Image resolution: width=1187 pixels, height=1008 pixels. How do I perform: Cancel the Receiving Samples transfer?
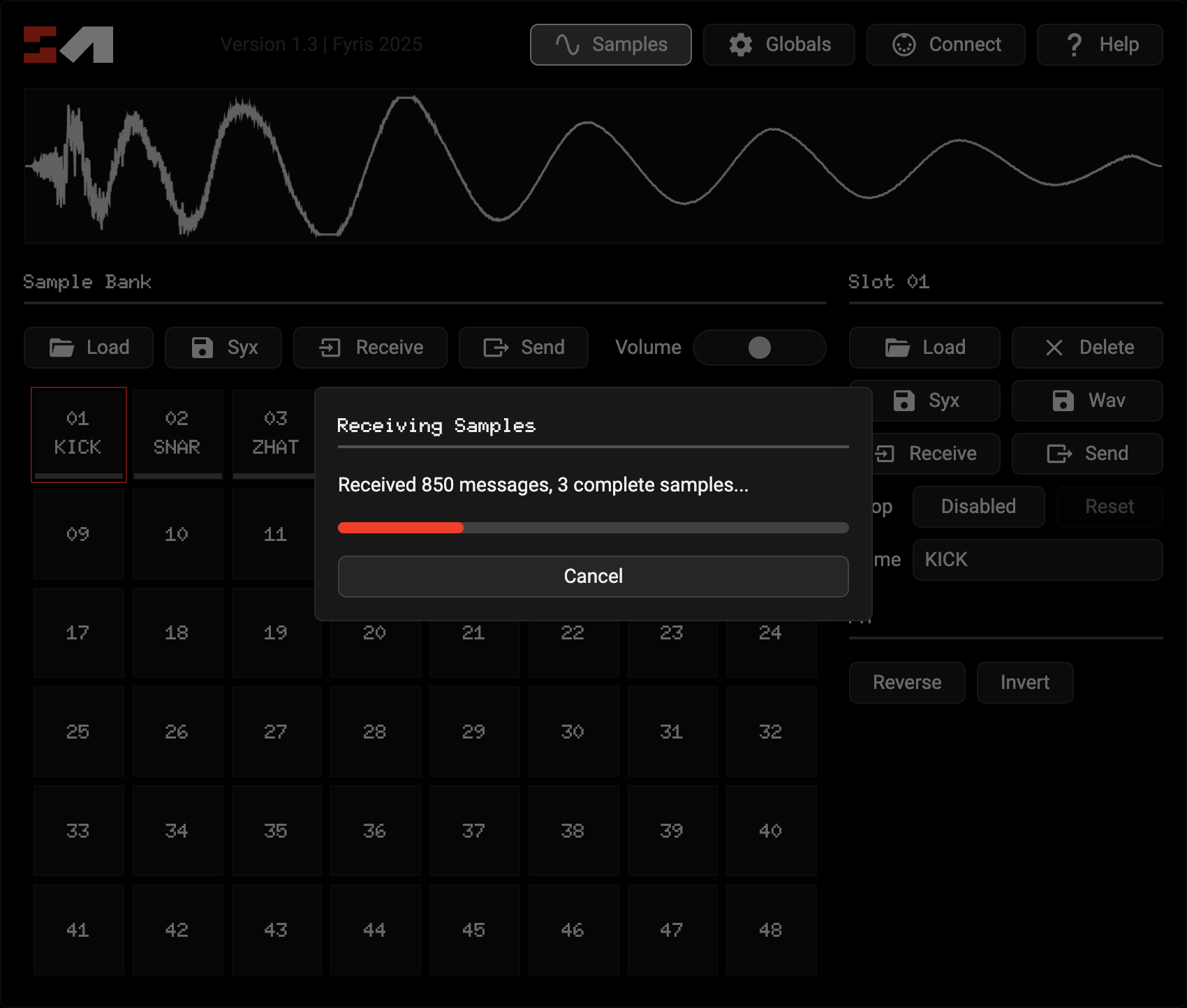pos(593,577)
